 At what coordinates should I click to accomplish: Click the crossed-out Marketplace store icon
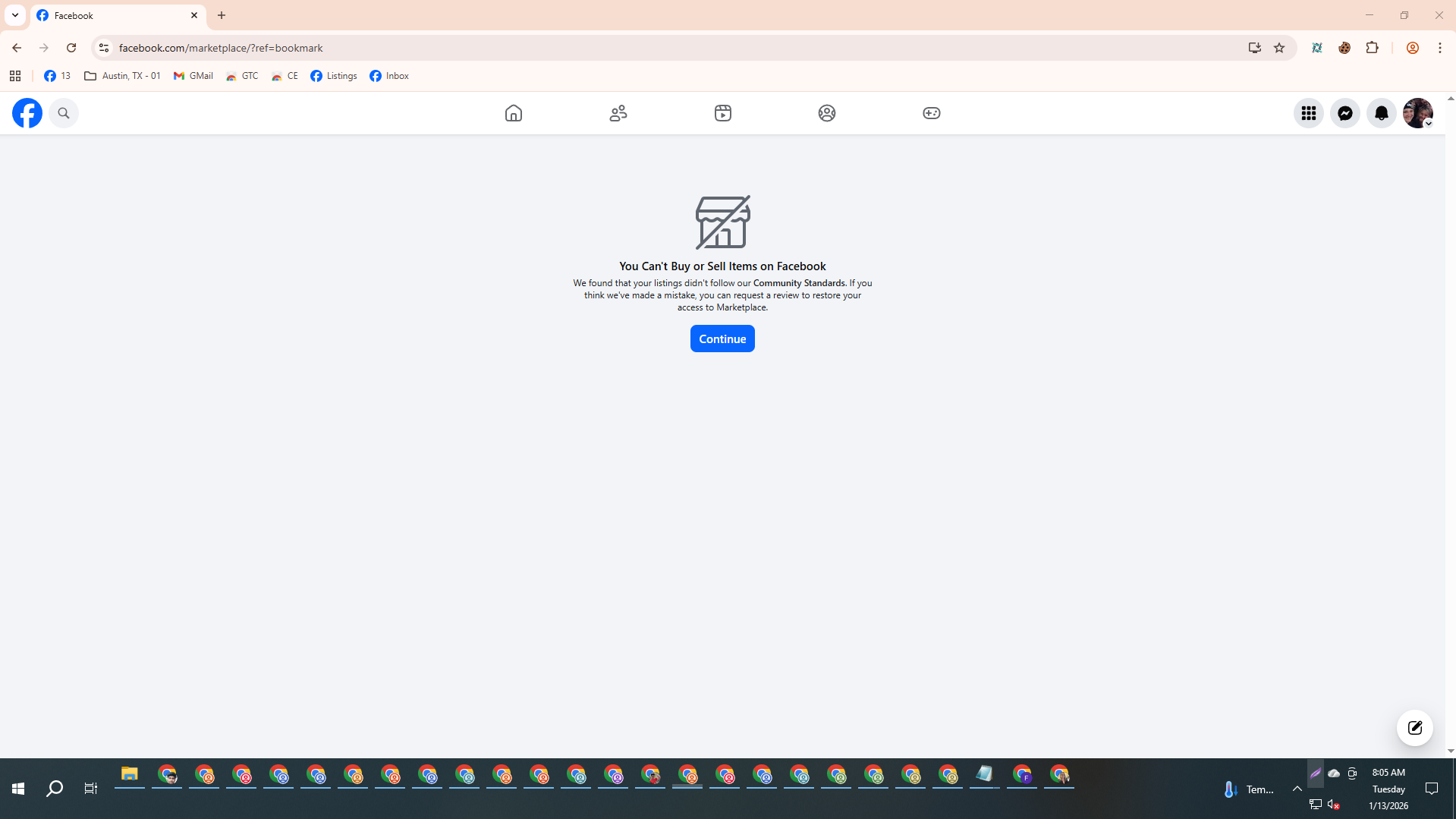(723, 222)
